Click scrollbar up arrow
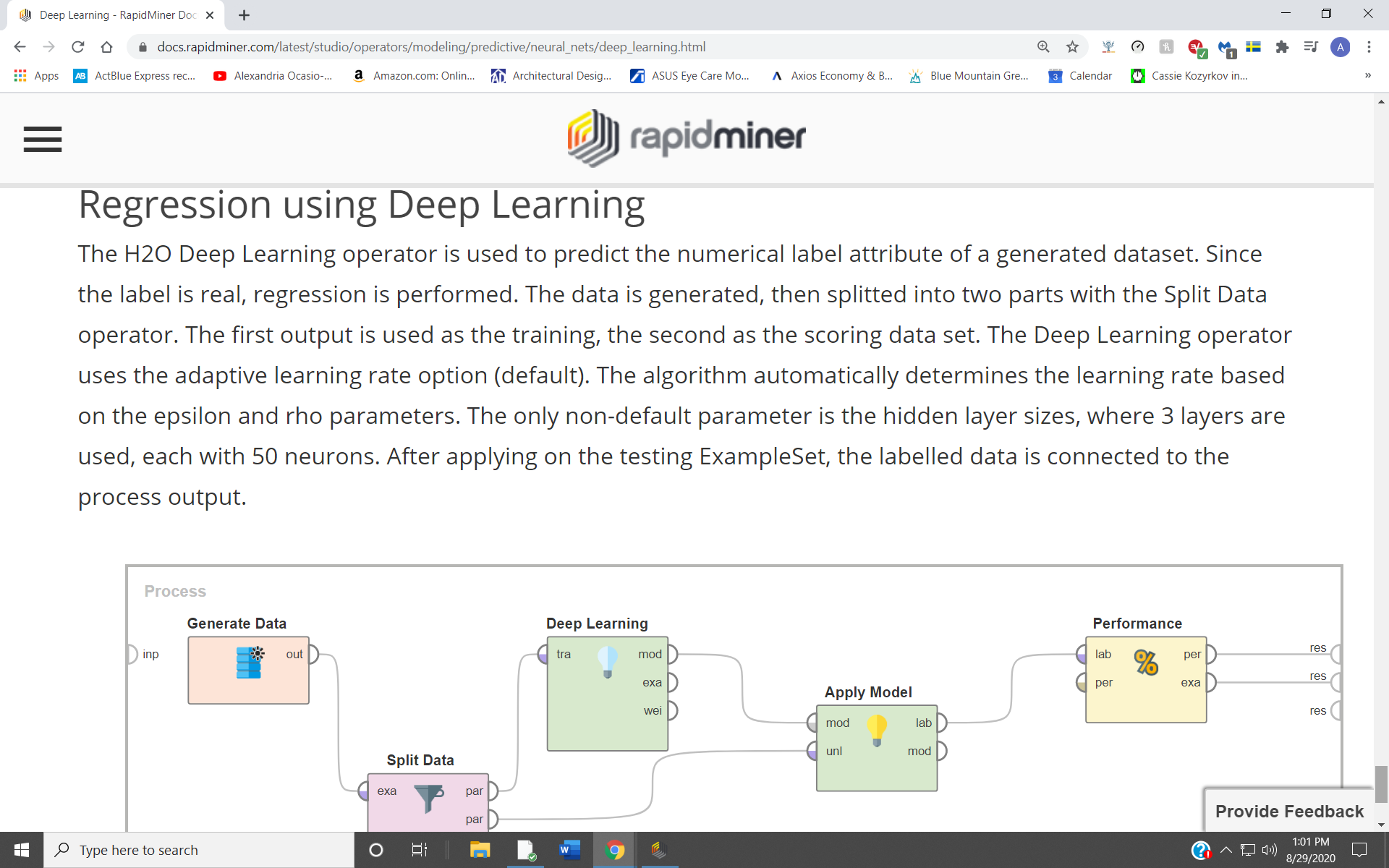The height and width of the screenshot is (868, 1389). 1381,102
